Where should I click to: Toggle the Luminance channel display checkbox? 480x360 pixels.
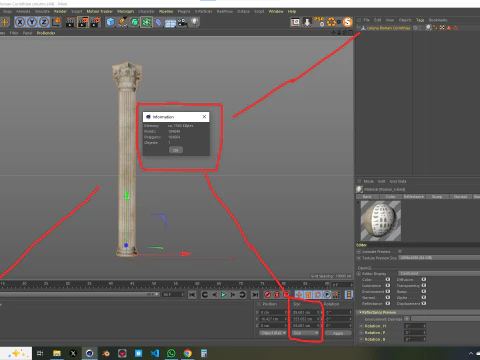[388, 285]
